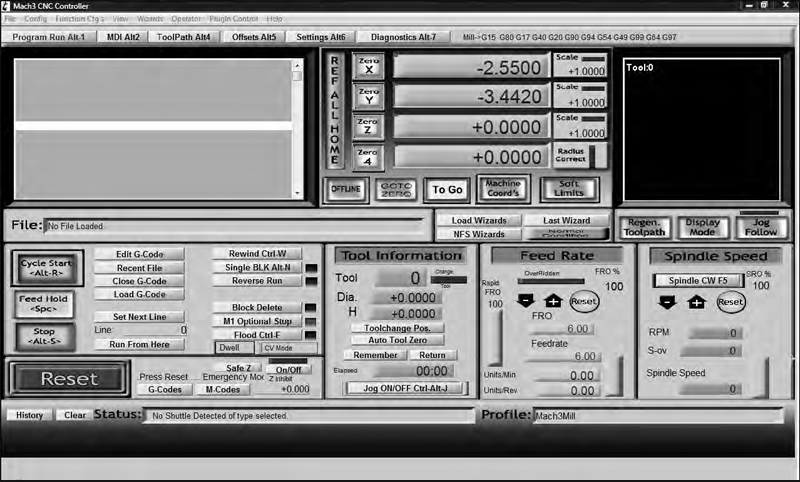Switch to Offsets Alt5 tab
Image resolution: width=800 pixels, height=482 pixels.
pyautogui.click(x=254, y=37)
